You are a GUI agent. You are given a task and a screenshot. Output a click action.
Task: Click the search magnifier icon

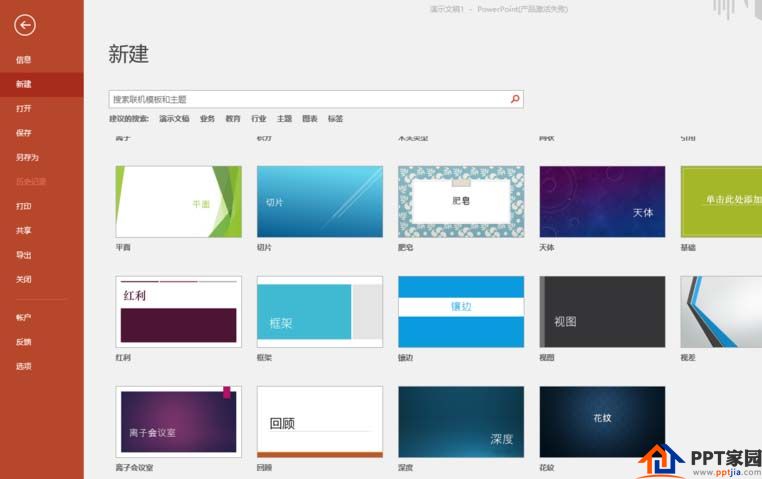pos(515,99)
